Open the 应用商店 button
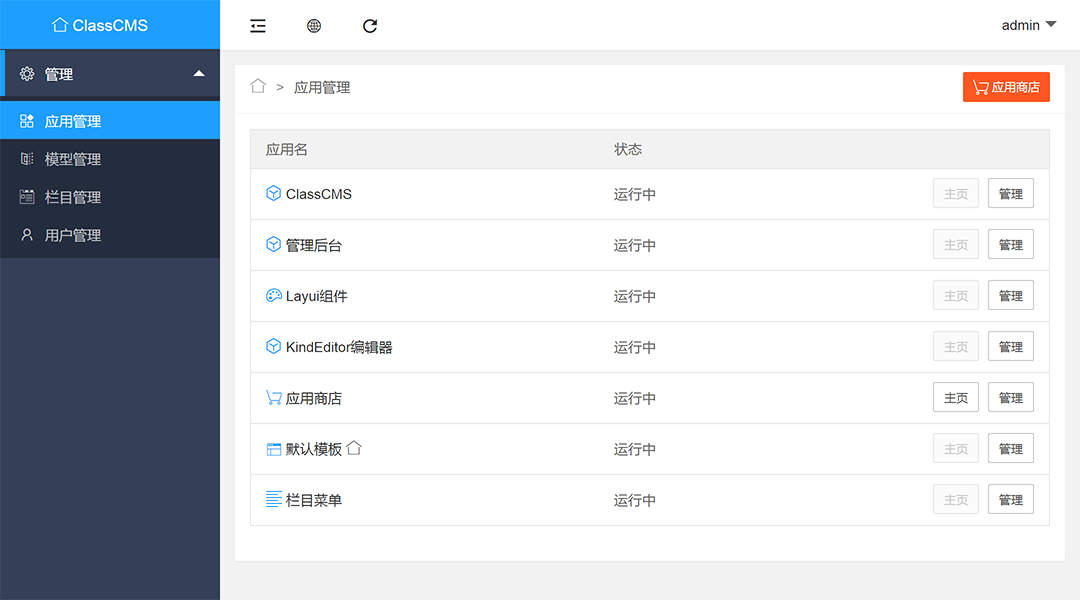The image size is (1080, 600). point(1006,87)
